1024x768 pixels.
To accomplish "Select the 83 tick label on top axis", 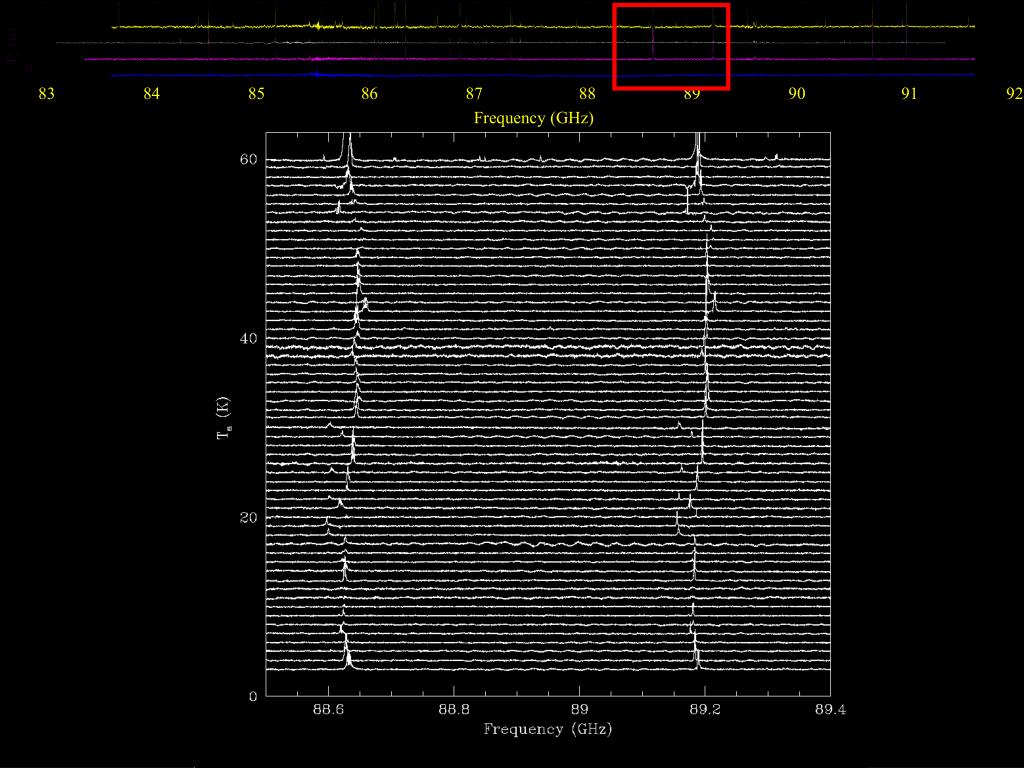I will 45,95.
